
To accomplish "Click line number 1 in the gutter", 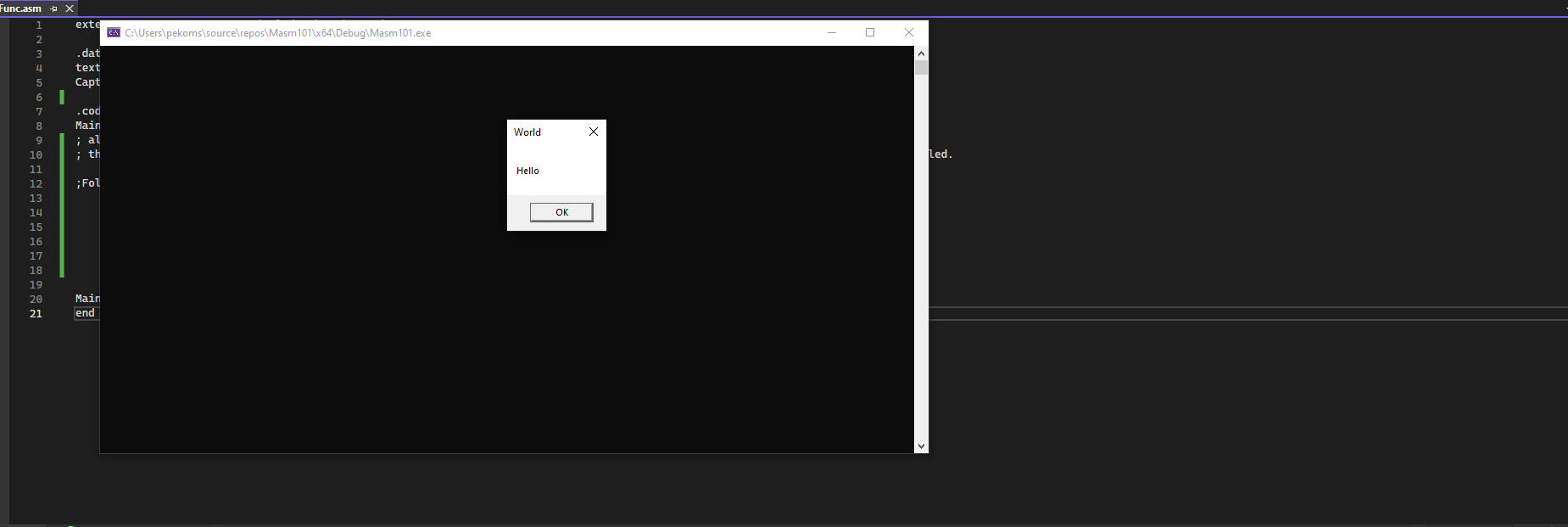I will (x=38, y=25).
